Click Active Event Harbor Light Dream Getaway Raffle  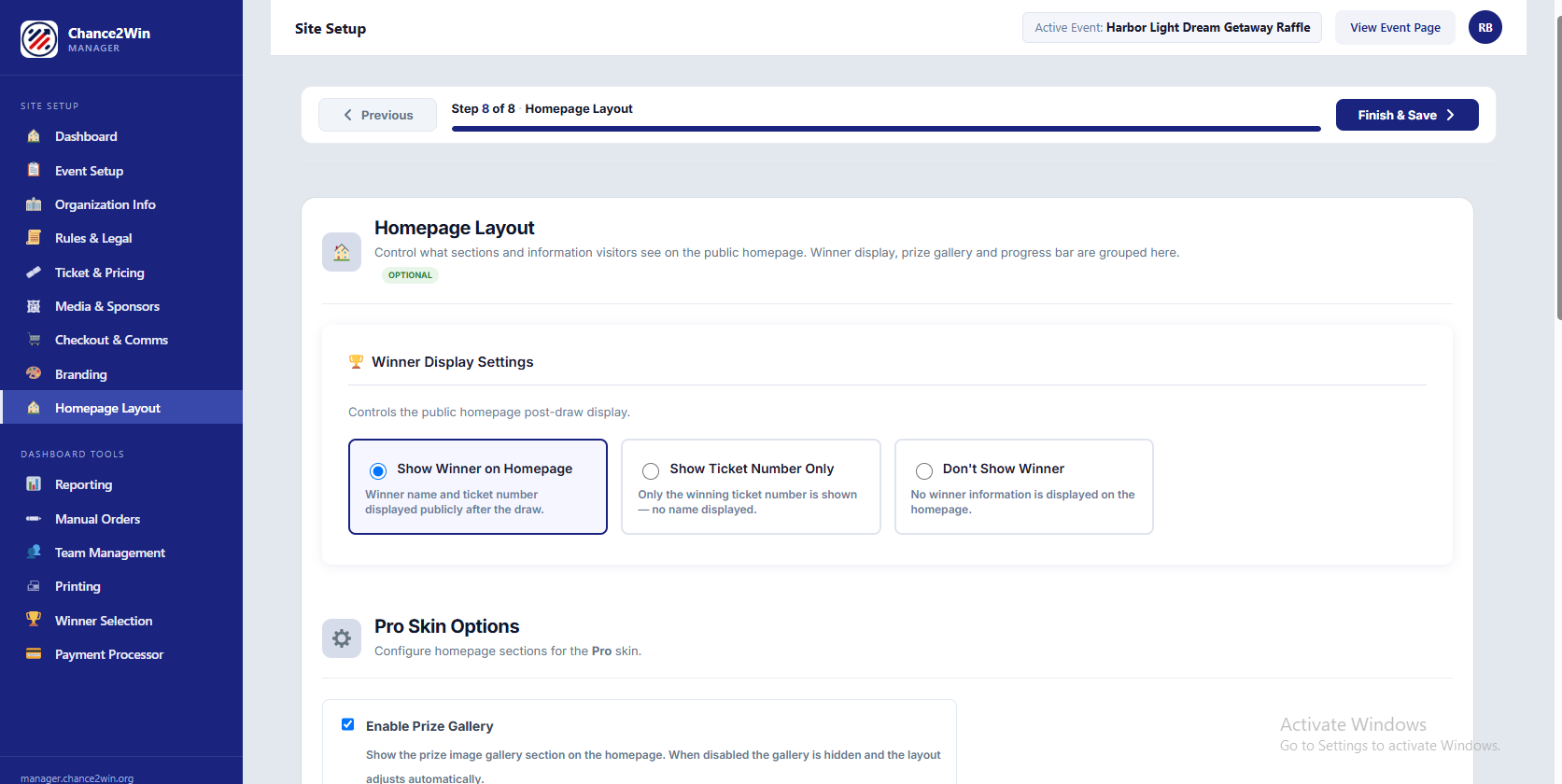click(1172, 27)
